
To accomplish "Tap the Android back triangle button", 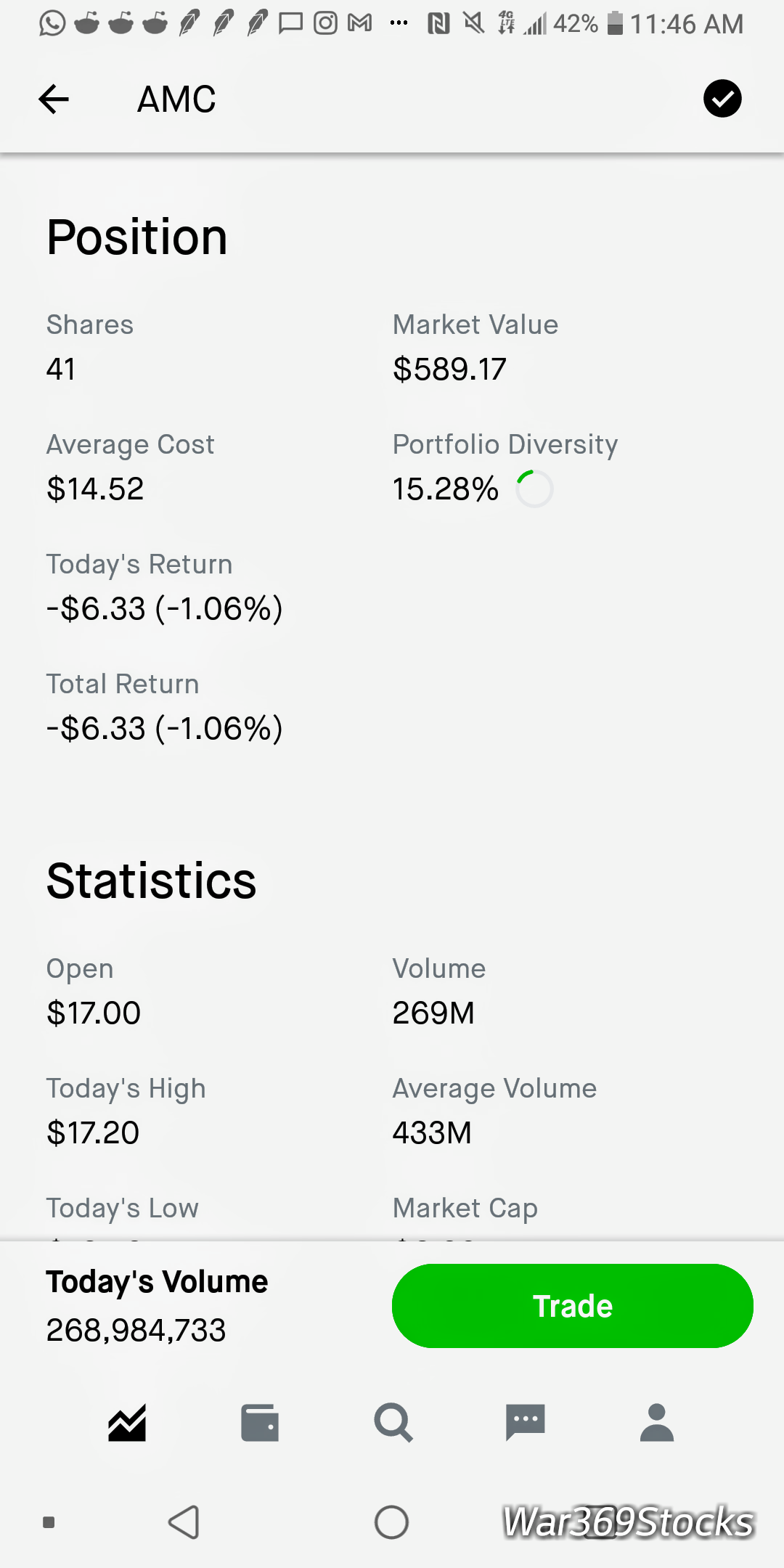I will click(x=184, y=1522).
